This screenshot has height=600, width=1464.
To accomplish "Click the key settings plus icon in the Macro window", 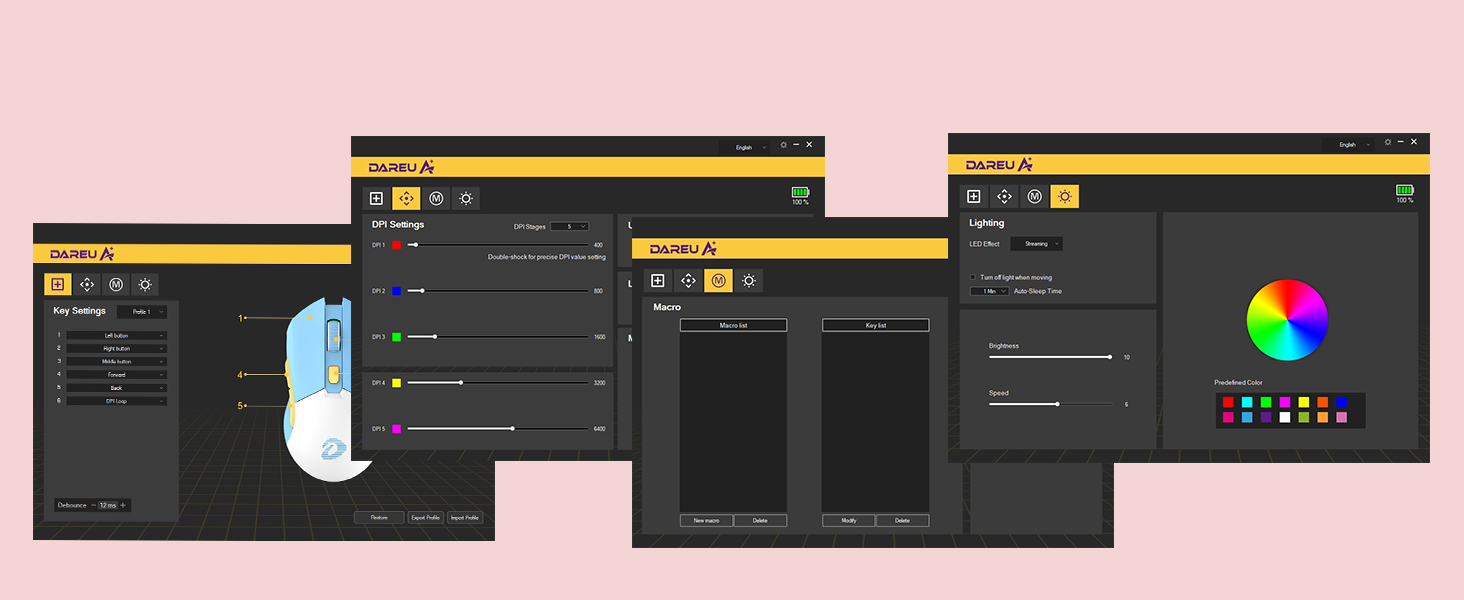I will tap(658, 281).
